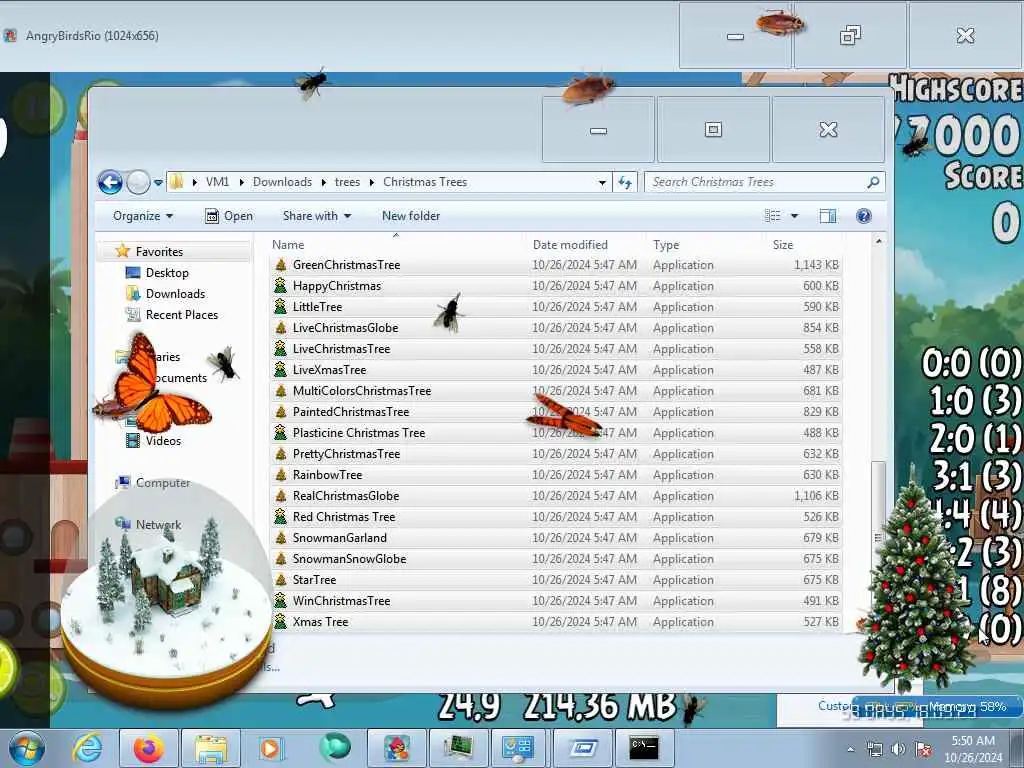The image size is (1024, 768).
Task: Sort files by Date modified column
Action: point(570,244)
